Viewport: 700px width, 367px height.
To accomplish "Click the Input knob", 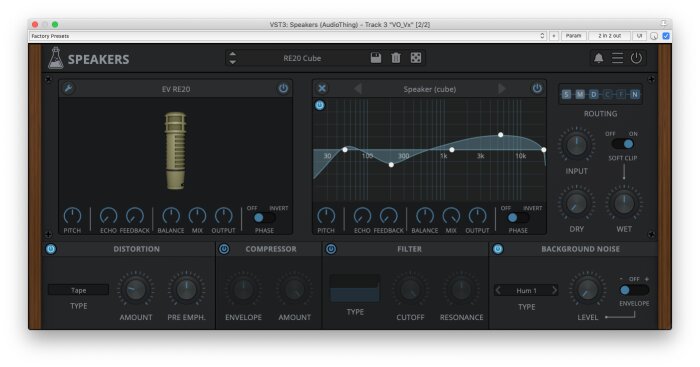I will pyautogui.click(x=576, y=145).
